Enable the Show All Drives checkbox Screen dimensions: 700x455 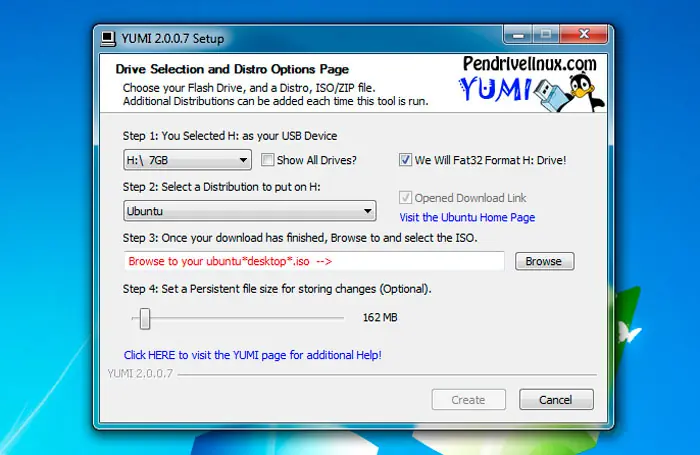pos(267,160)
